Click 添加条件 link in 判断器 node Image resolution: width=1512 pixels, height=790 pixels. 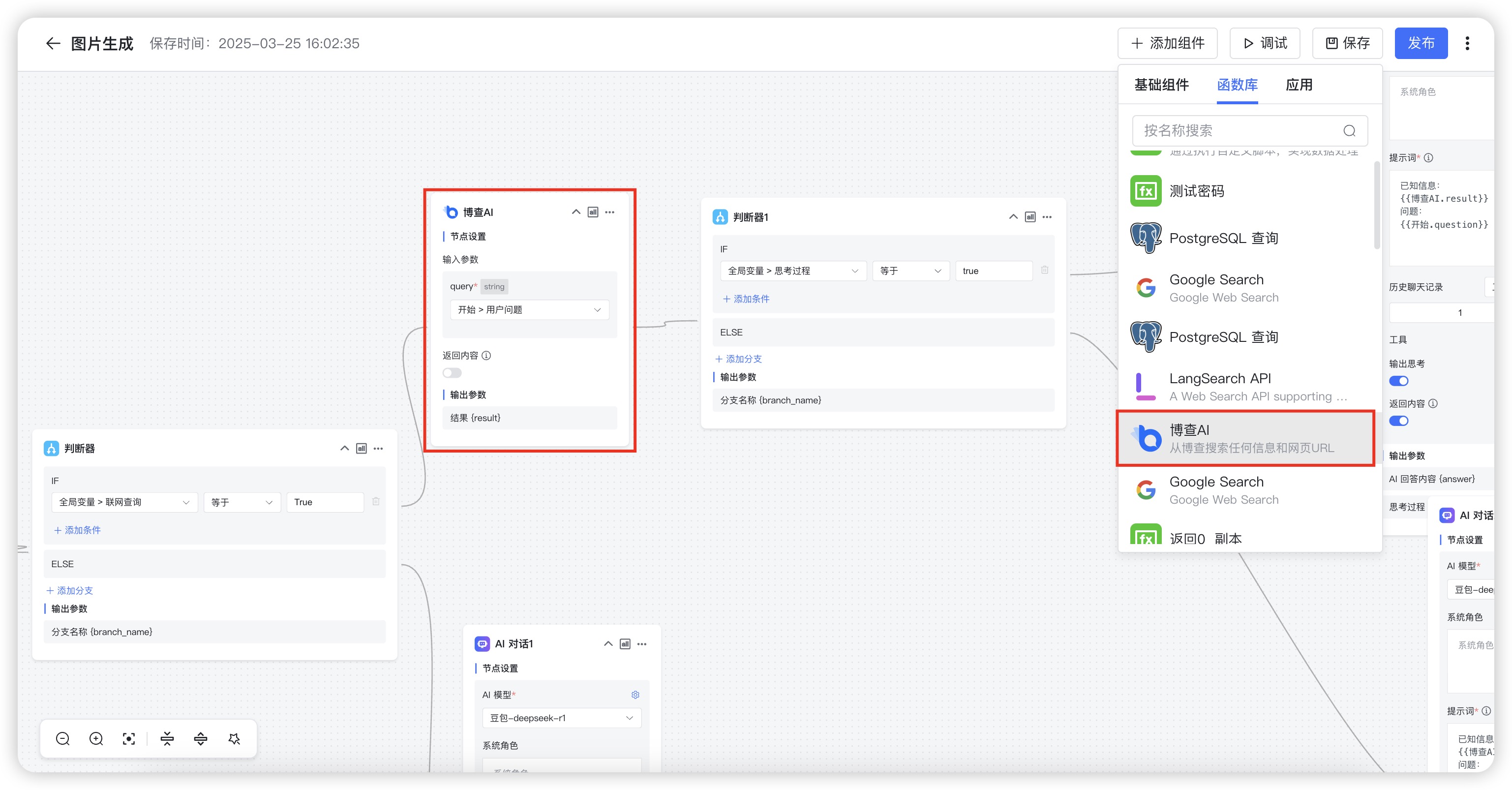click(x=78, y=530)
